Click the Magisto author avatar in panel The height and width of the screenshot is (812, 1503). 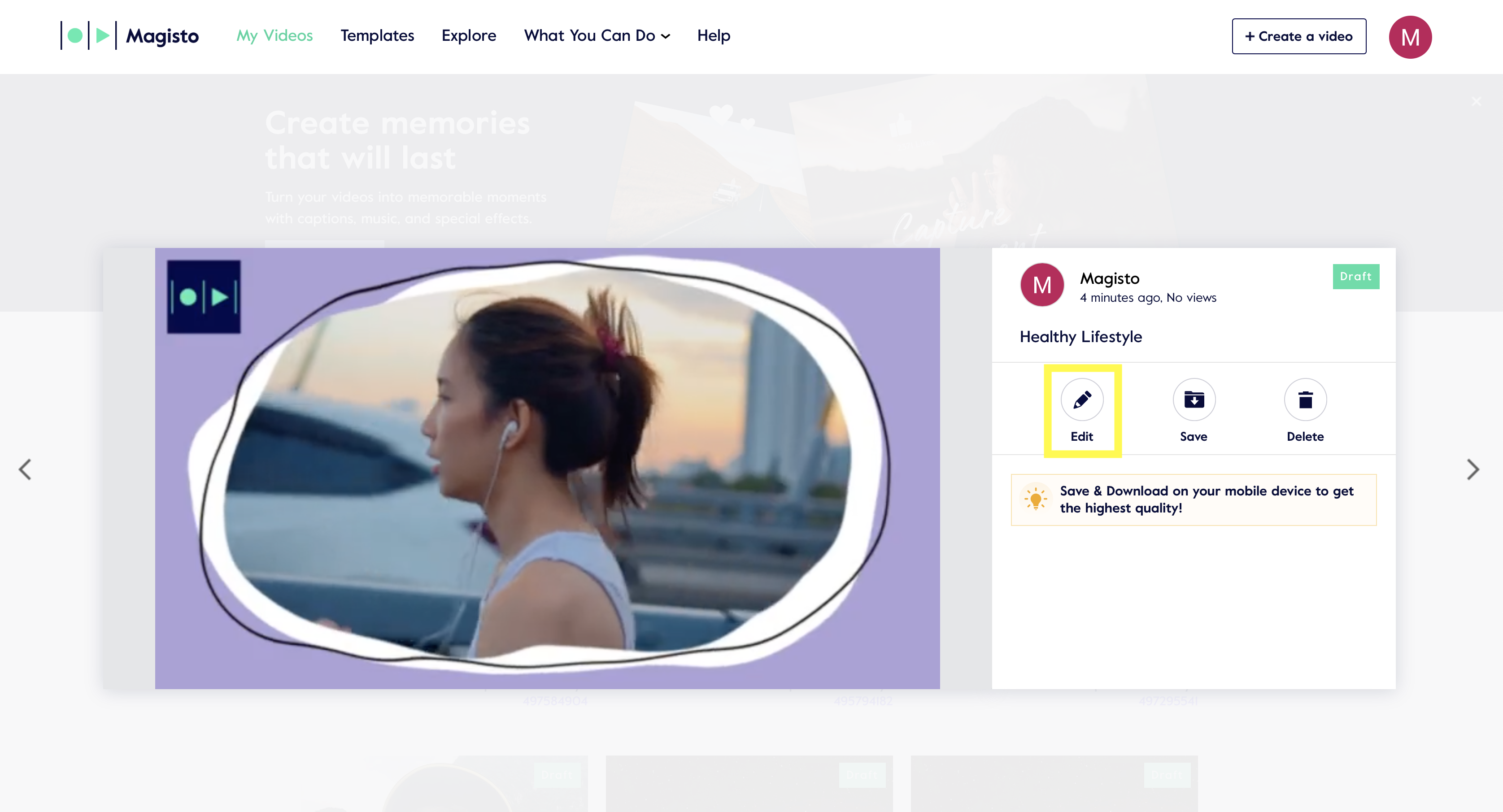pyautogui.click(x=1042, y=285)
